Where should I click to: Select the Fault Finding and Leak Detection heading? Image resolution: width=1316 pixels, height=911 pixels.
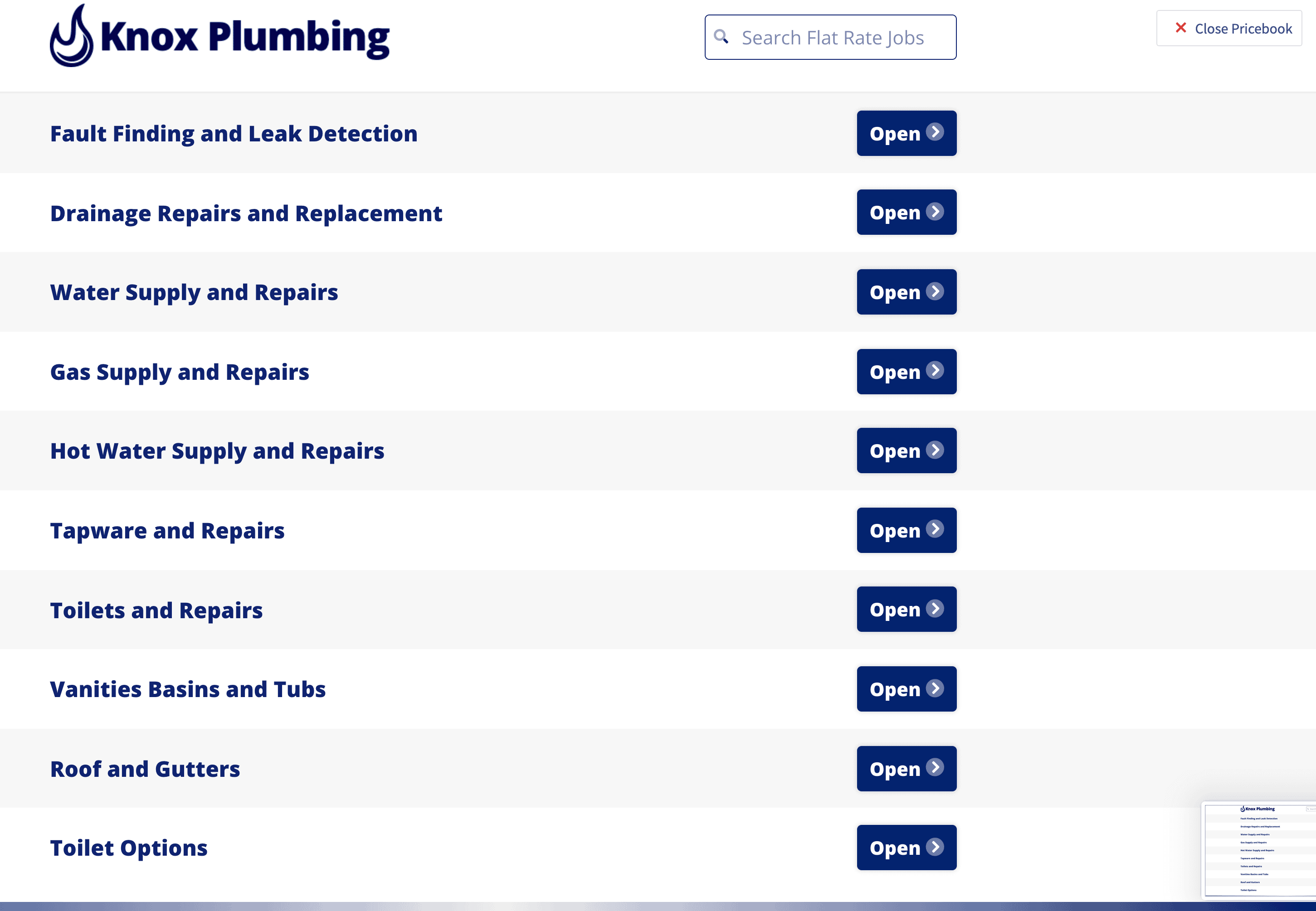tap(234, 134)
